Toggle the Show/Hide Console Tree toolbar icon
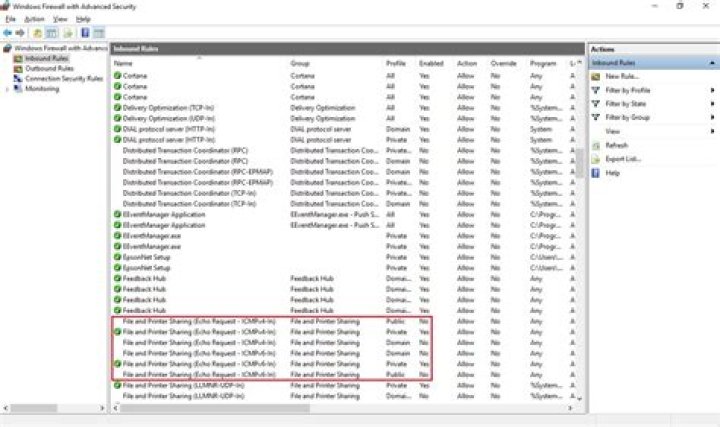Viewport: 720px width, 427px height. [x=52, y=33]
